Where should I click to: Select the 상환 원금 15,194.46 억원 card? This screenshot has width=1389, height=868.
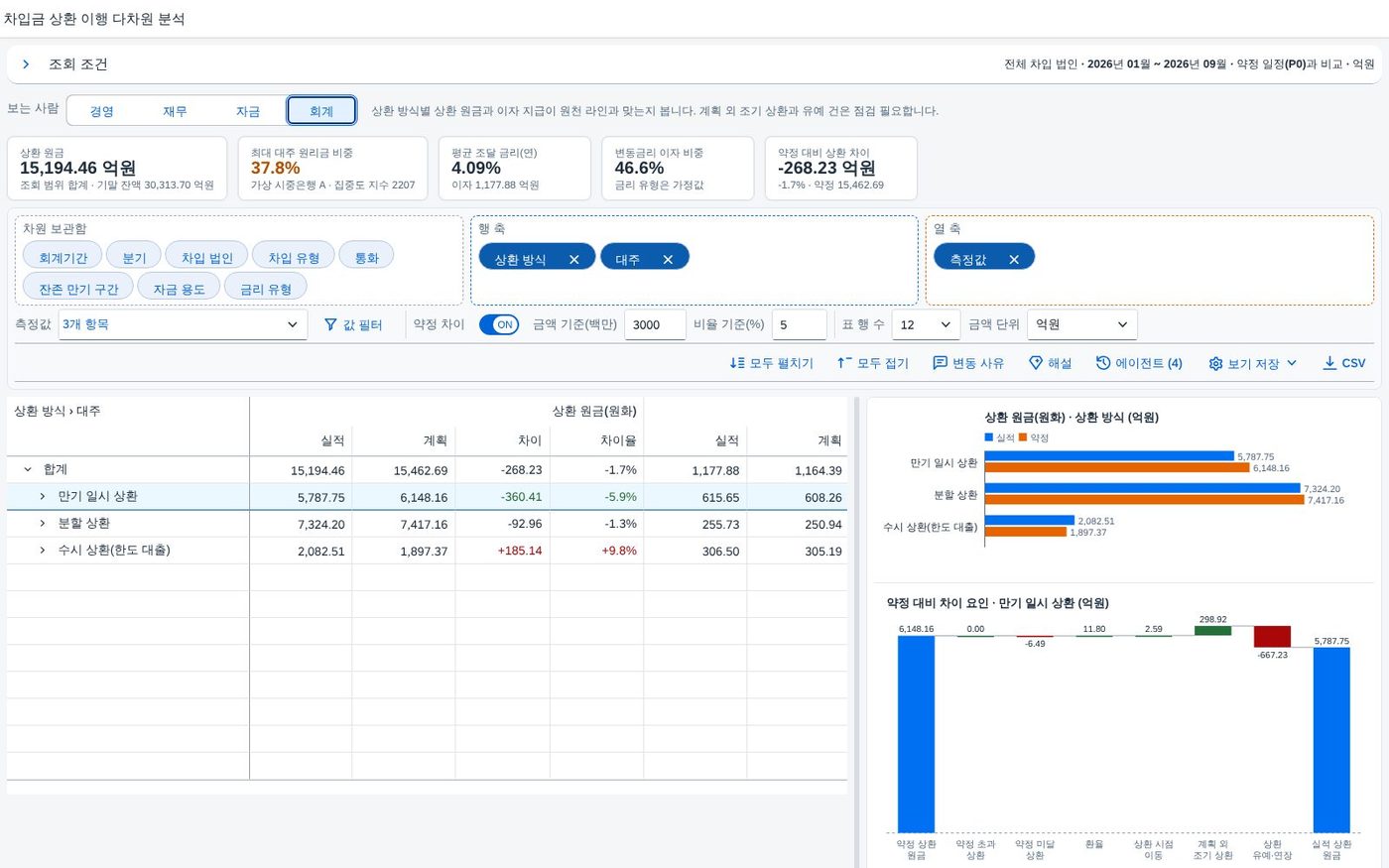[117, 169]
